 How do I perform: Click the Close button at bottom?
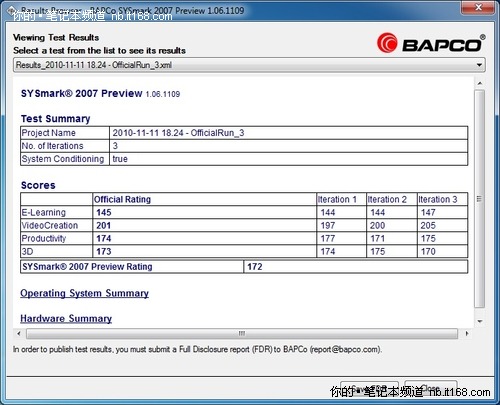tap(431, 388)
